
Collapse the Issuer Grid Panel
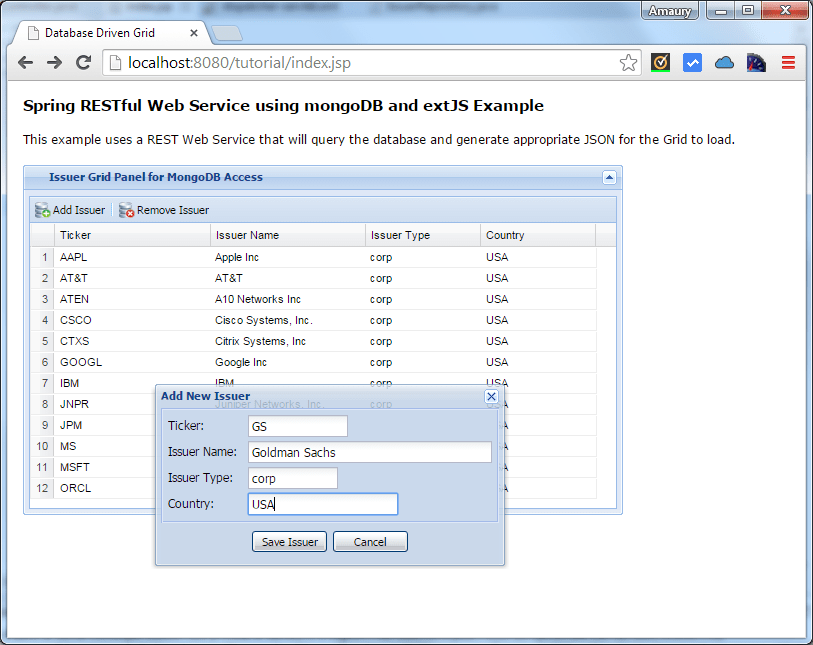[609, 177]
